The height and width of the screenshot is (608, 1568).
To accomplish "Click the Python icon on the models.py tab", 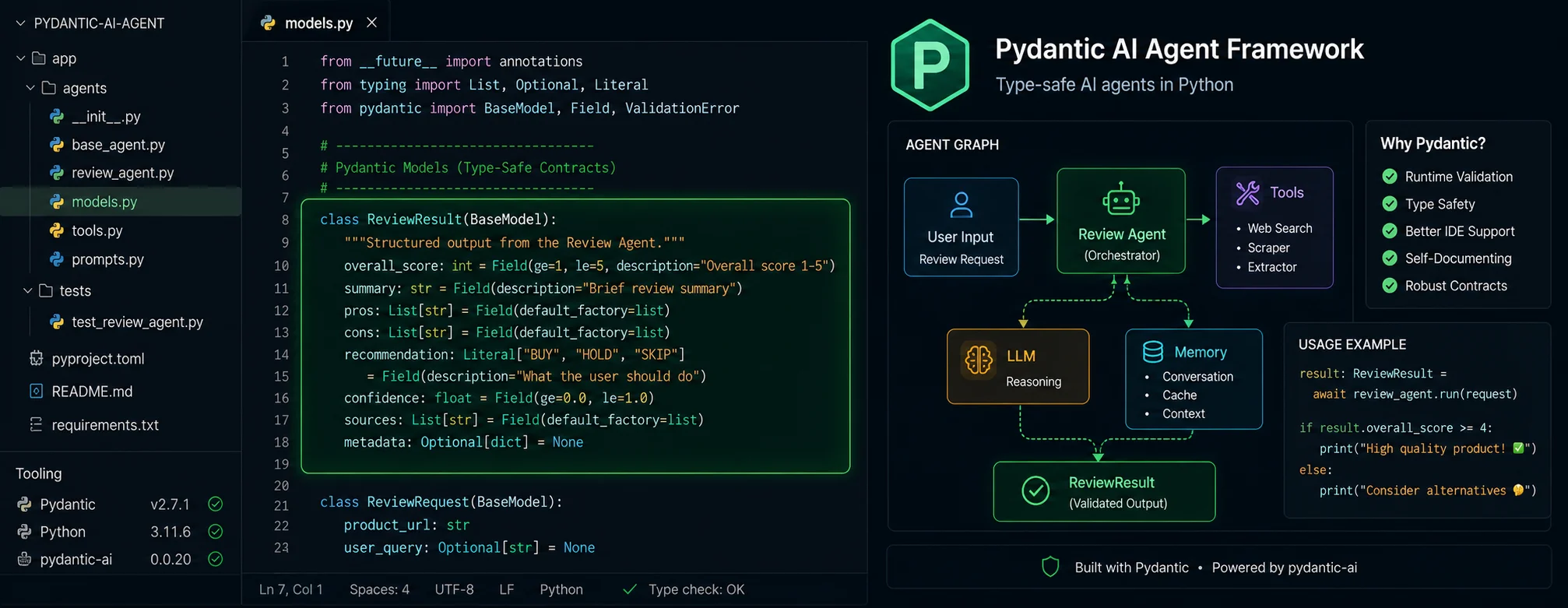I will pyautogui.click(x=269, y=23).
